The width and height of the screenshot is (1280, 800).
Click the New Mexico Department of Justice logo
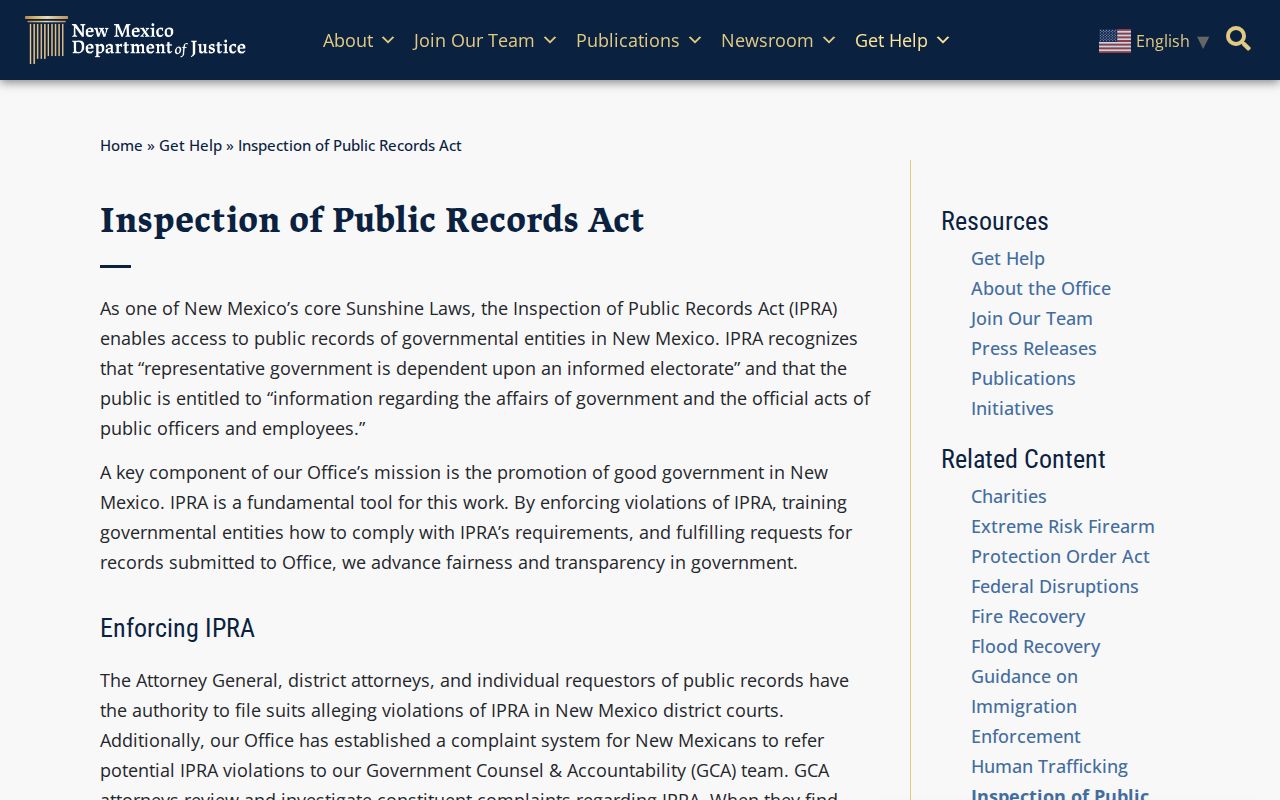coord(135,40)
